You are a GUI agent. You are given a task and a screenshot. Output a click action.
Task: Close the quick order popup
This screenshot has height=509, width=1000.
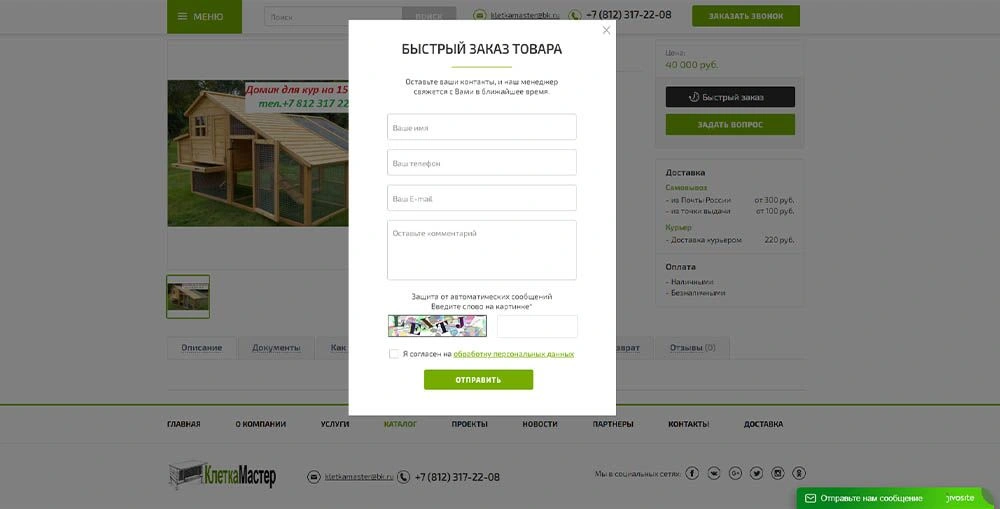pyautogui.click(x=606, y=30)
